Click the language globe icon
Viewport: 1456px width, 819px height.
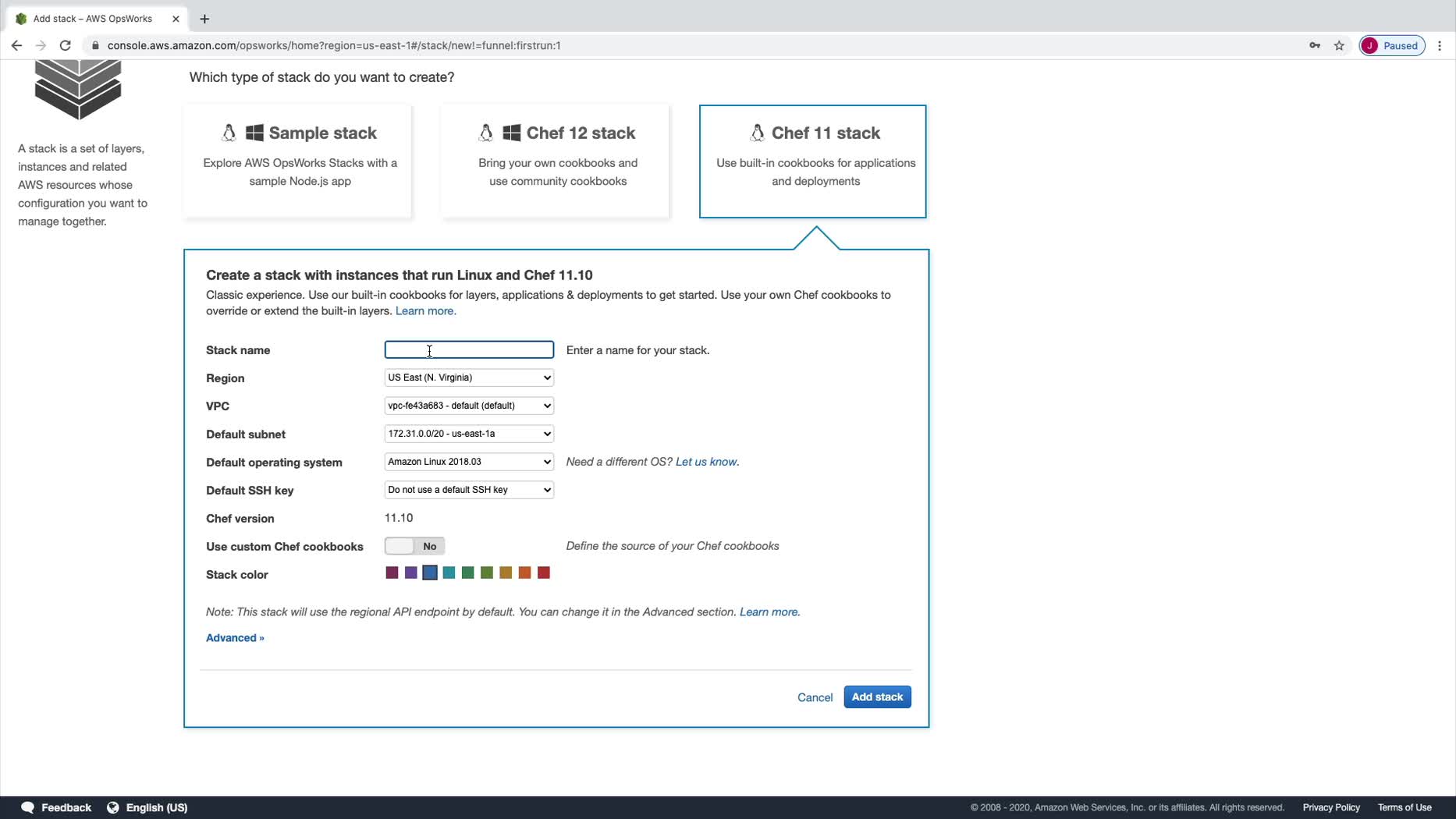(x=113, y=807)
